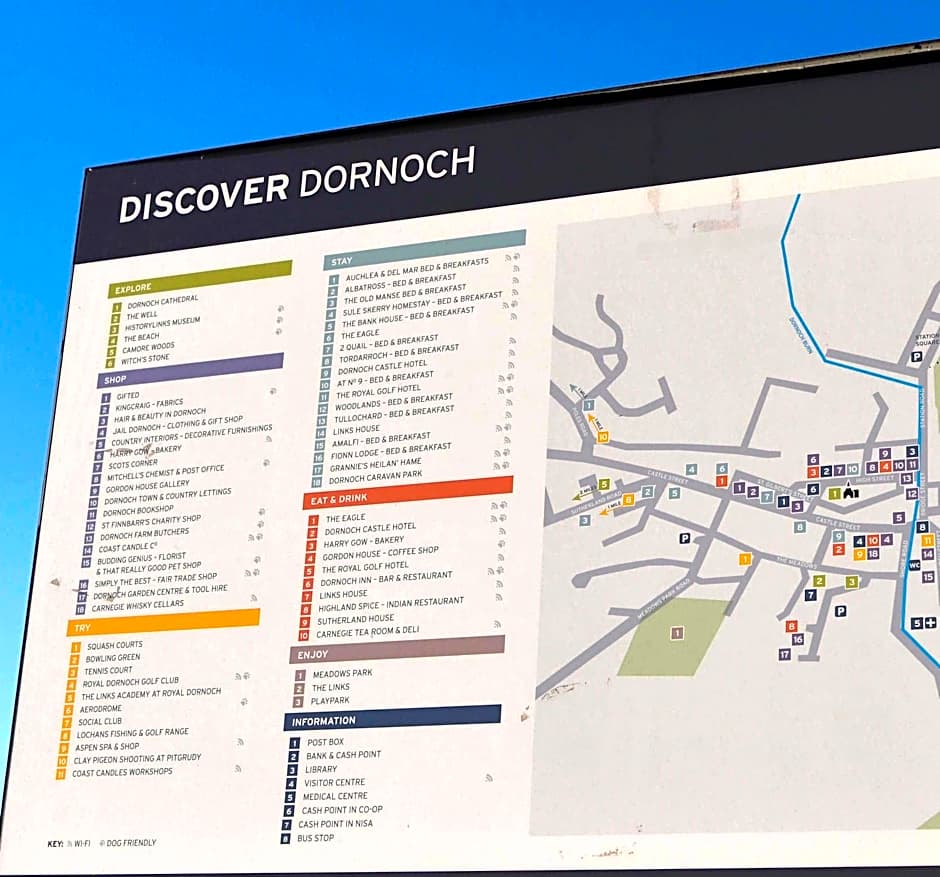Click the parking icon near Station Square
Image resolution: width=940 pixels, height=877 pixels.
916,357
